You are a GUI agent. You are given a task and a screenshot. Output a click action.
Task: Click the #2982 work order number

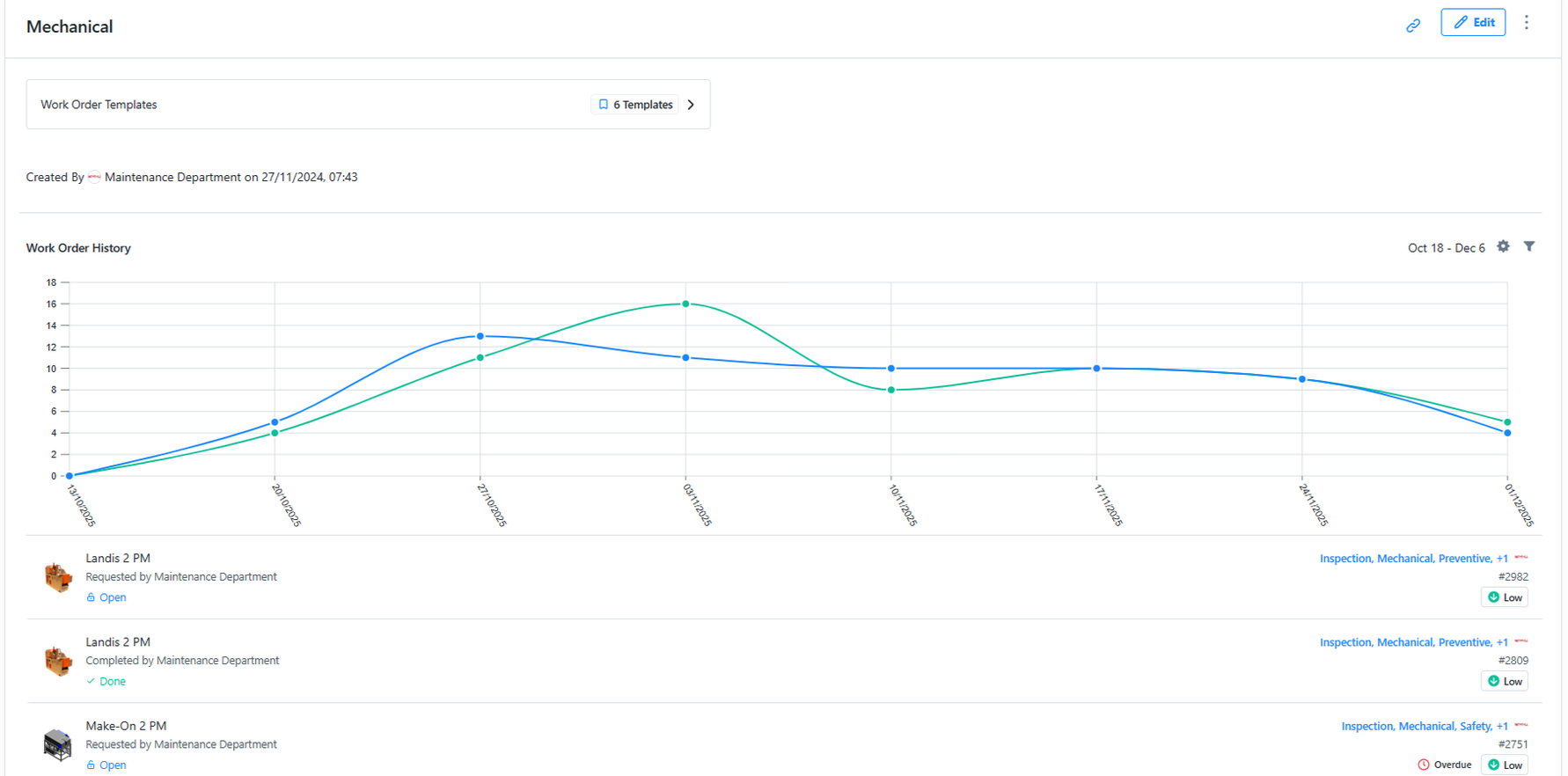(x=1513, y=577)
